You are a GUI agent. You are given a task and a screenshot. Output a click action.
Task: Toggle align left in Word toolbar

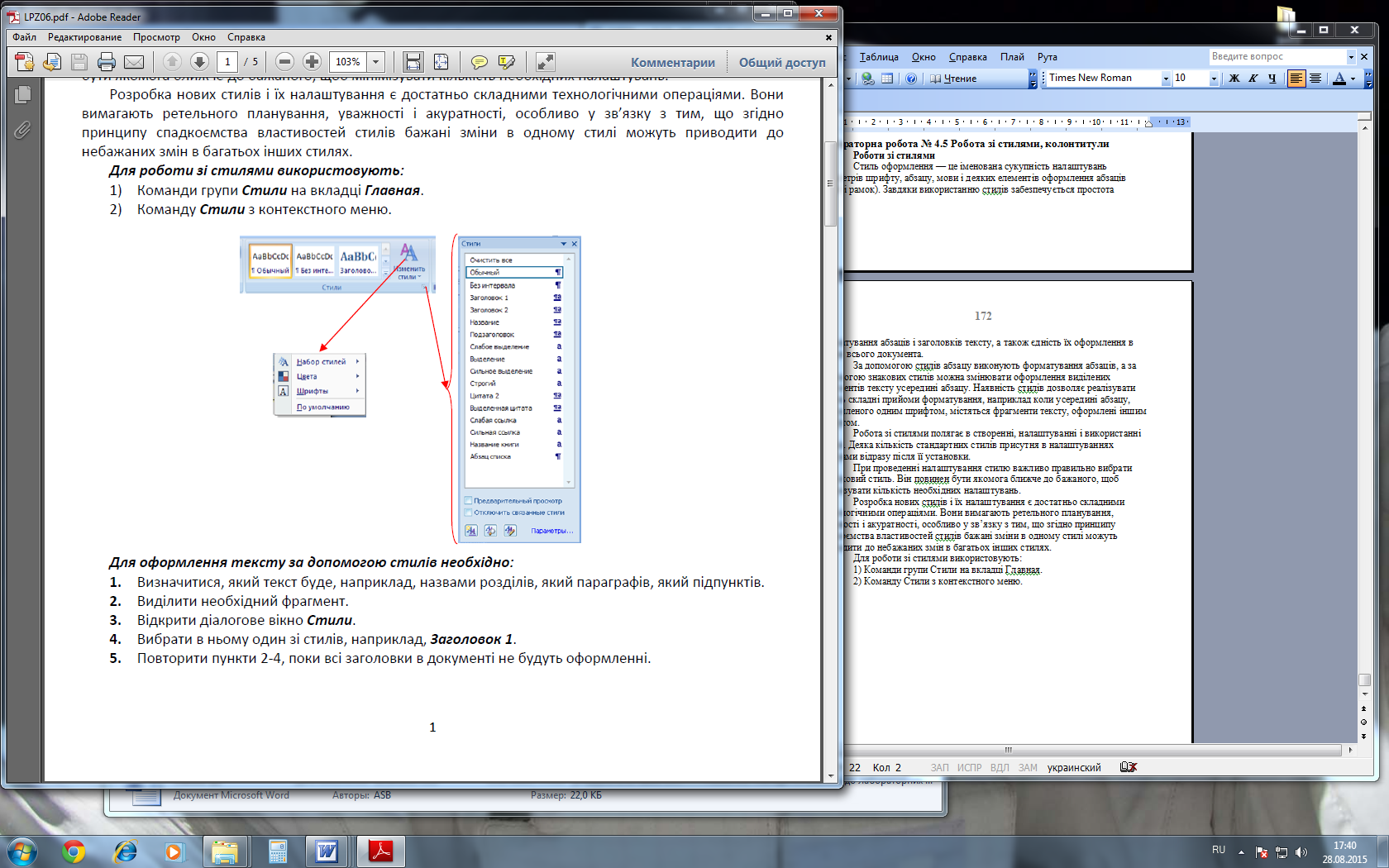tap(1296, 79)
